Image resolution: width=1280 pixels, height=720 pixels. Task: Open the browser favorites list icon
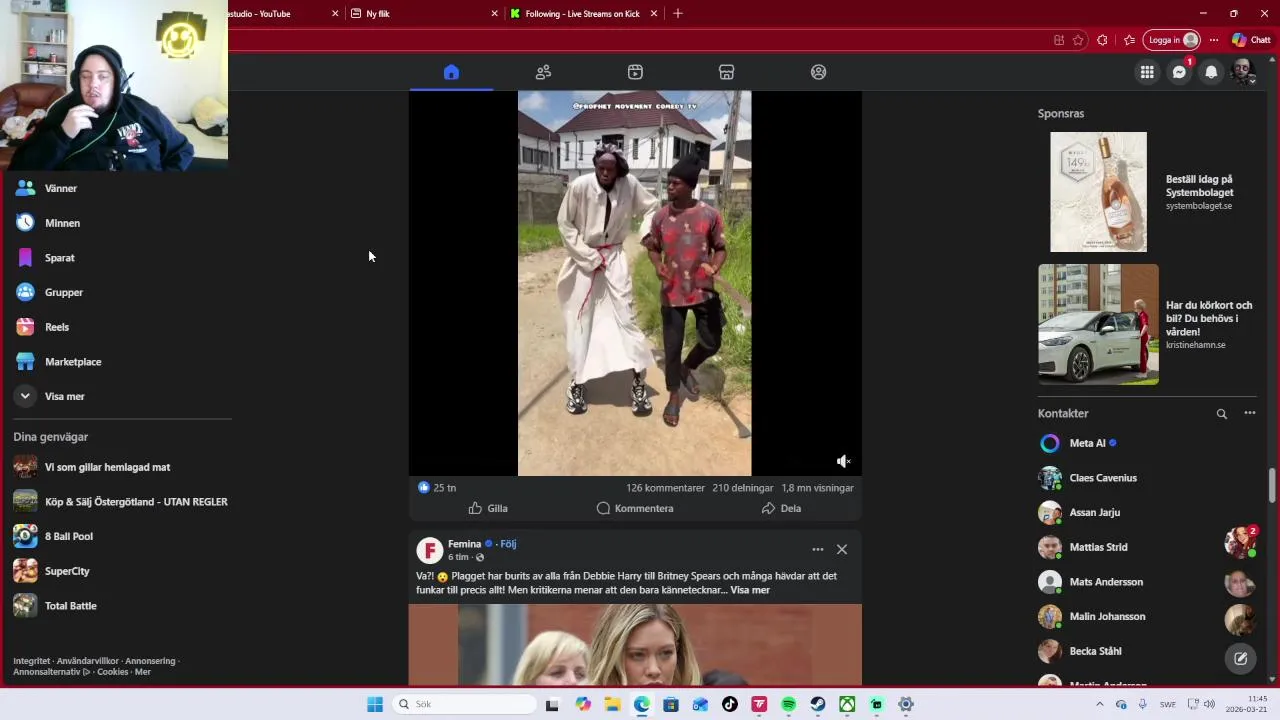(x=1129, y=40)
